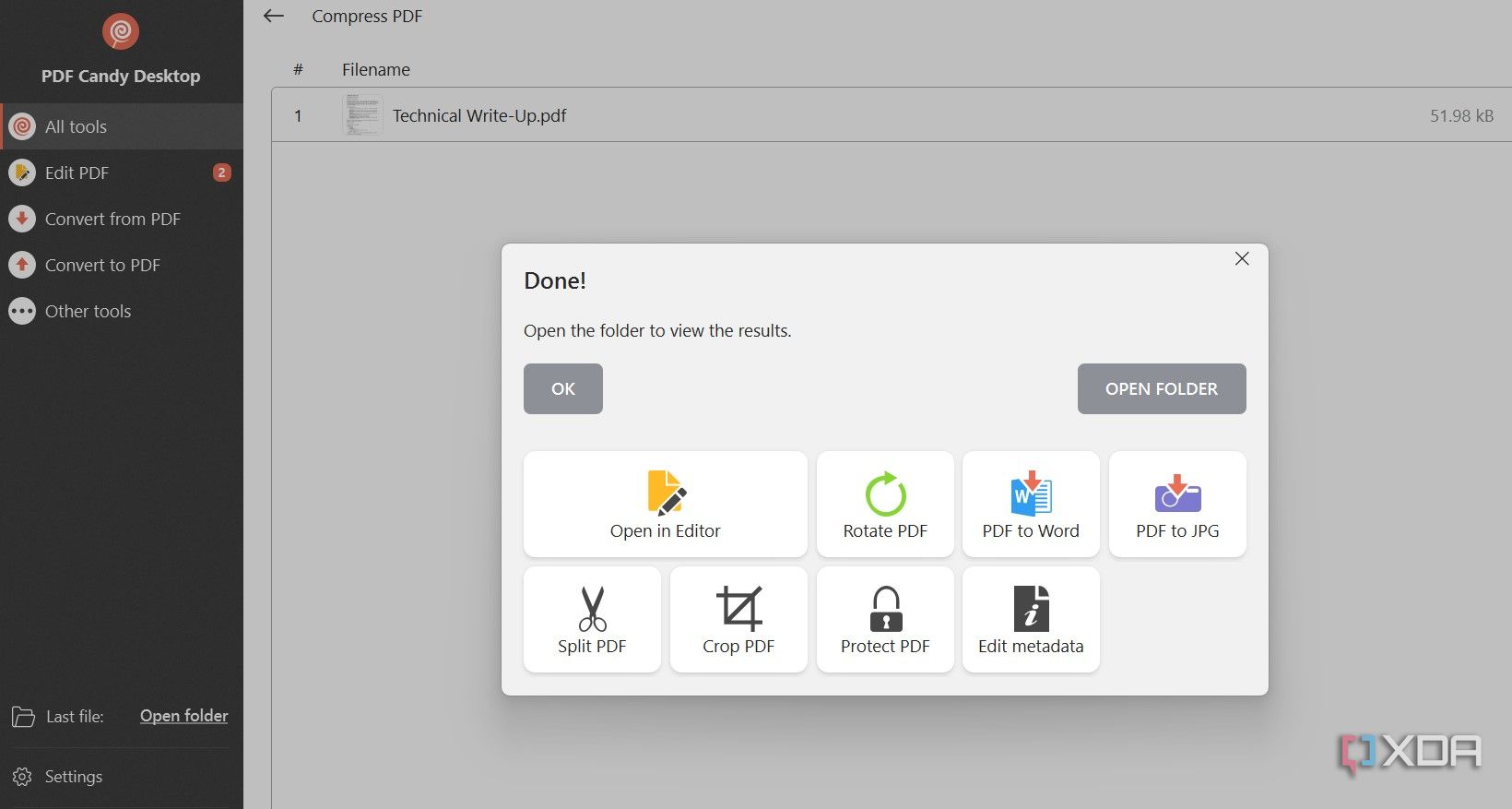Click the All tools swirl icon

[22, 126]
